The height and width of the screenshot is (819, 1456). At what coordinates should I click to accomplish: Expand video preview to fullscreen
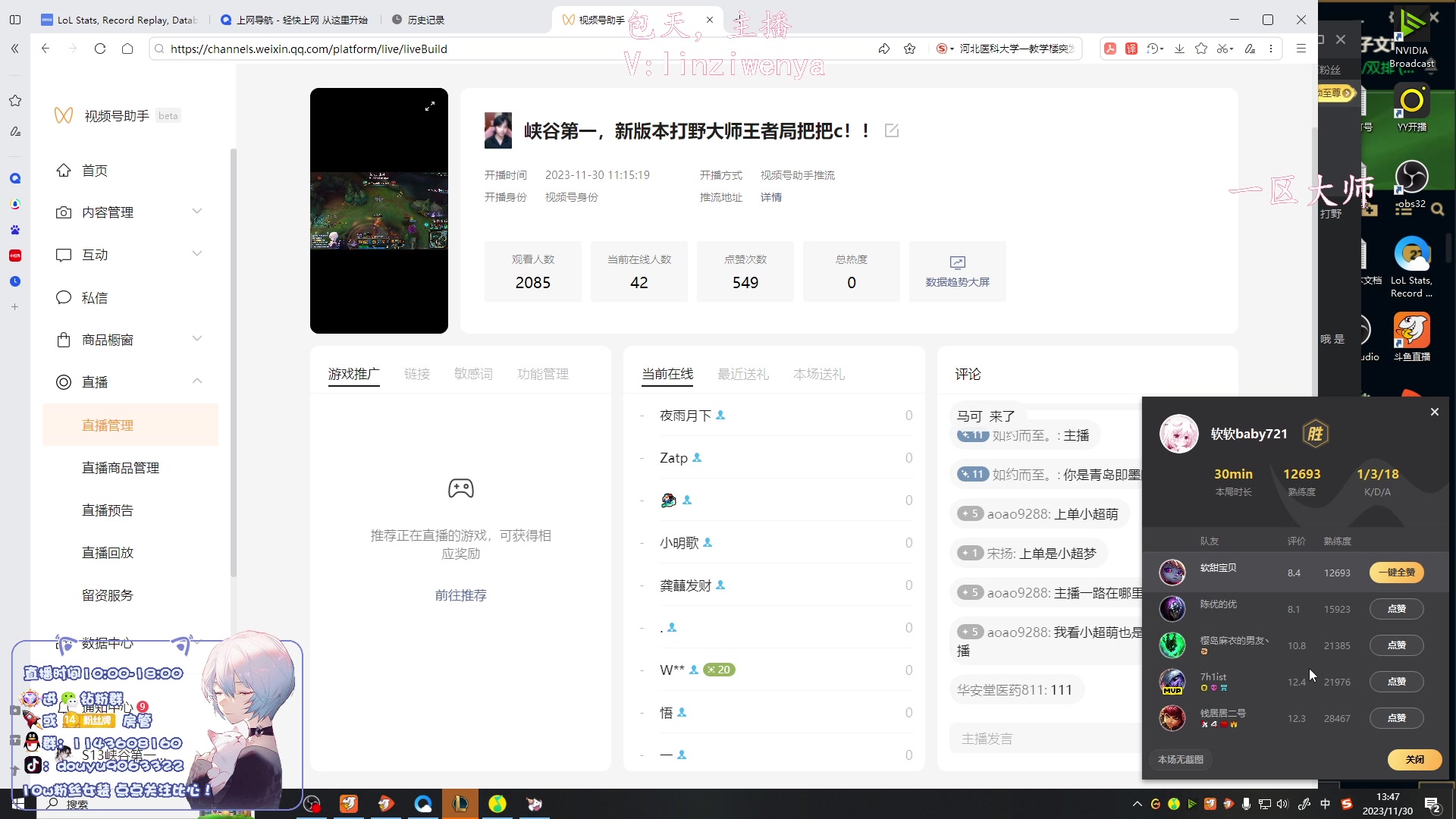coord(430,106)
